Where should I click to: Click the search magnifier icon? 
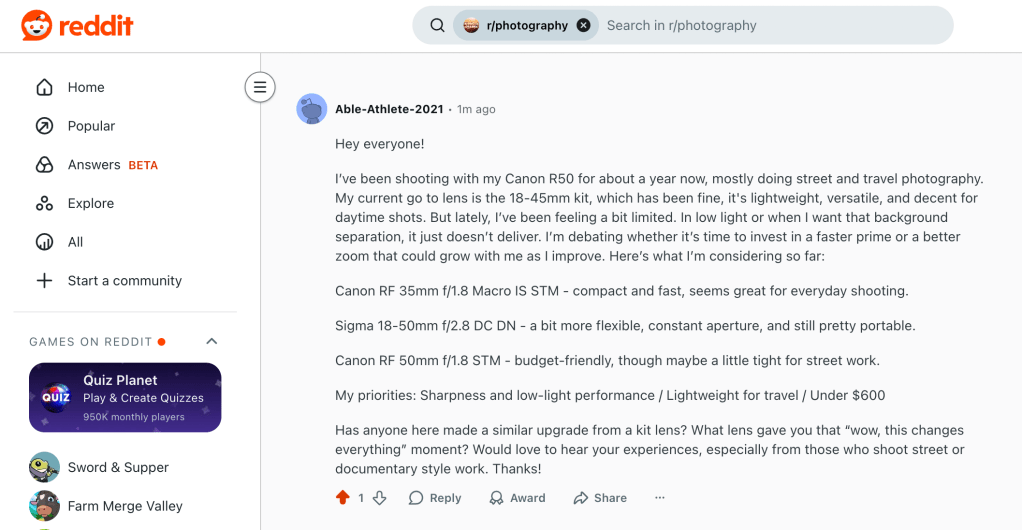pyautogui.click(x=437, y=26)
